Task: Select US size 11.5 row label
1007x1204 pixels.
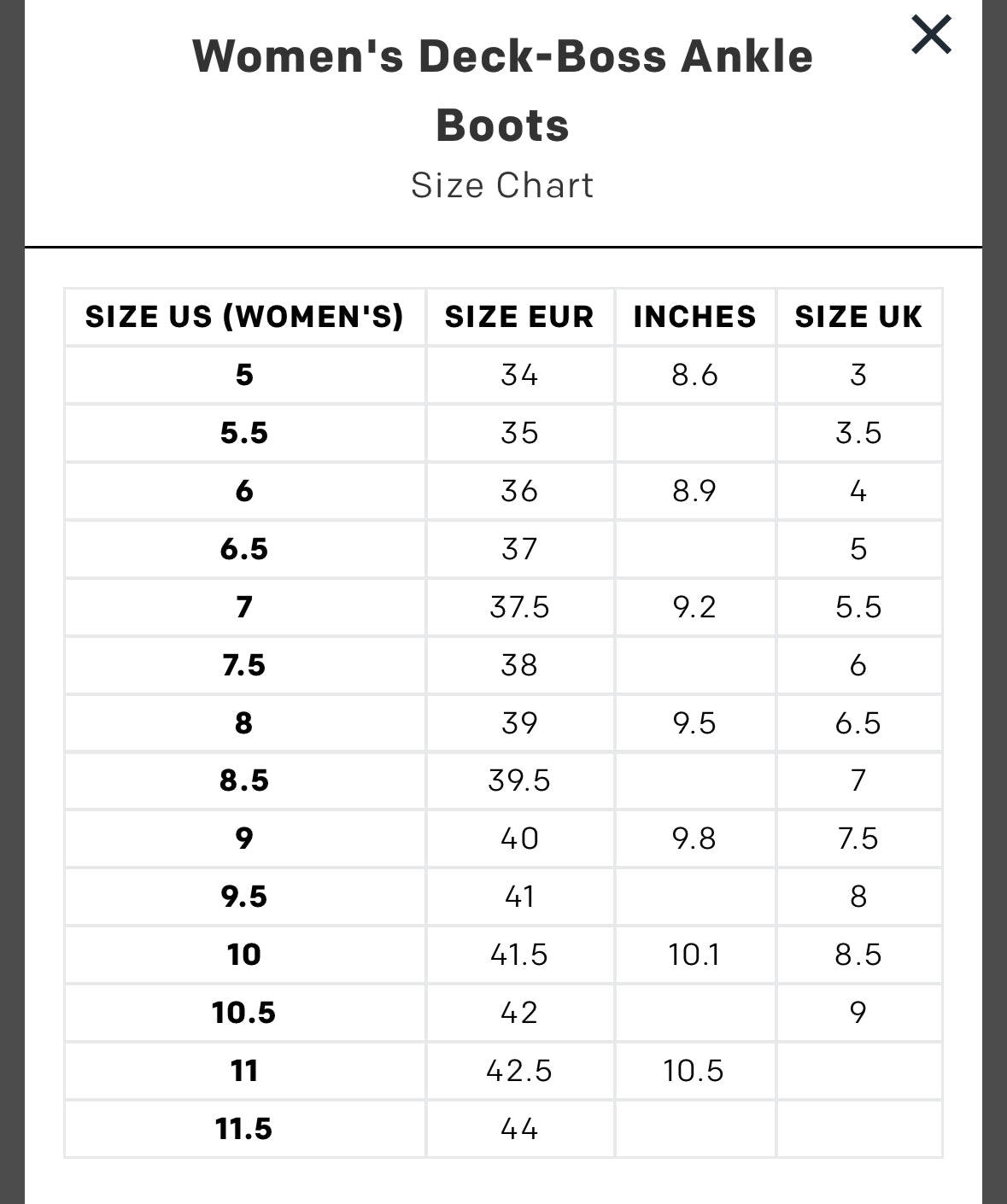Action: pyautogui.click(x=244, y=1129)
